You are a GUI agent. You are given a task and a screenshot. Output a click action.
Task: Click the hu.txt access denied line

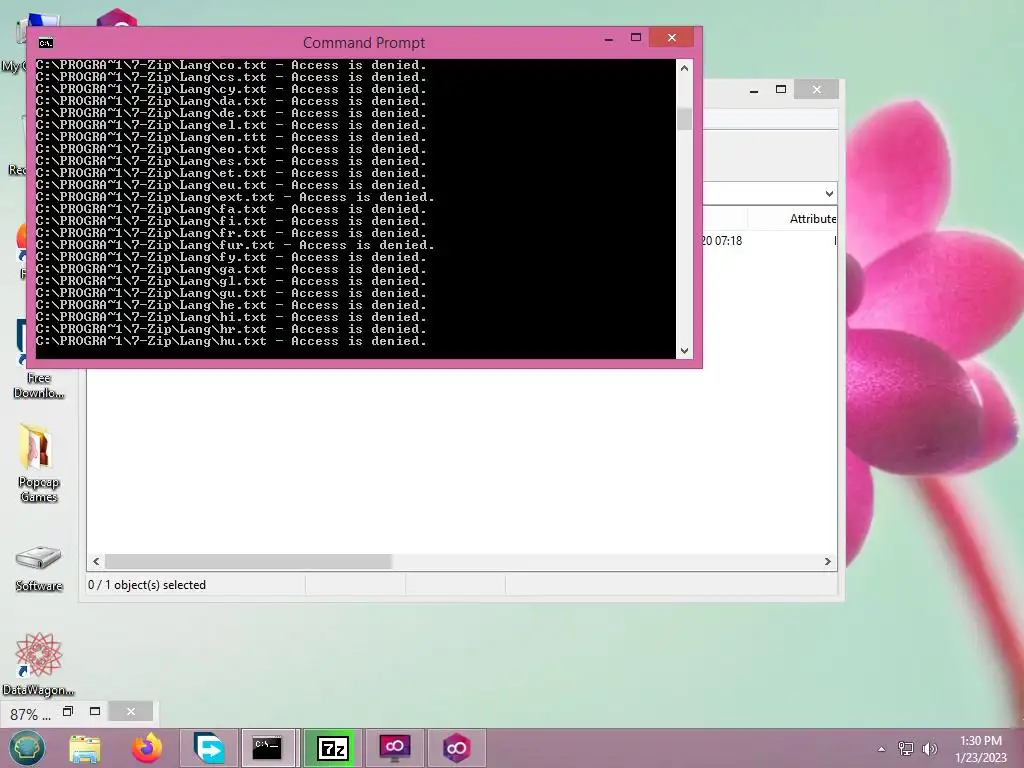pos(231,342)
